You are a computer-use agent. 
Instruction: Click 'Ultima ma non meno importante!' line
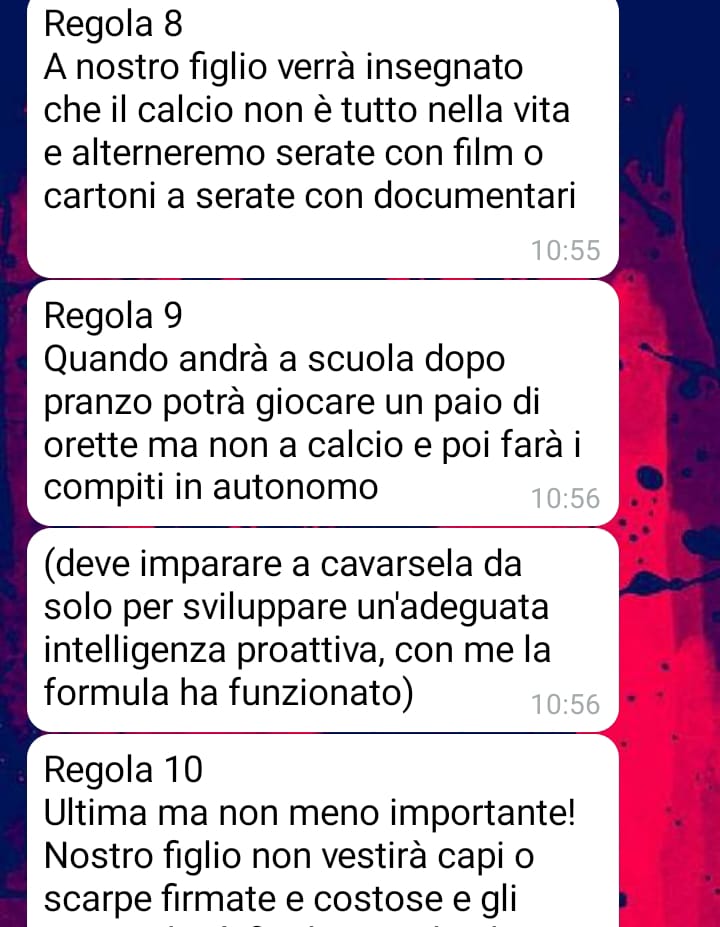tap(309, 813)
